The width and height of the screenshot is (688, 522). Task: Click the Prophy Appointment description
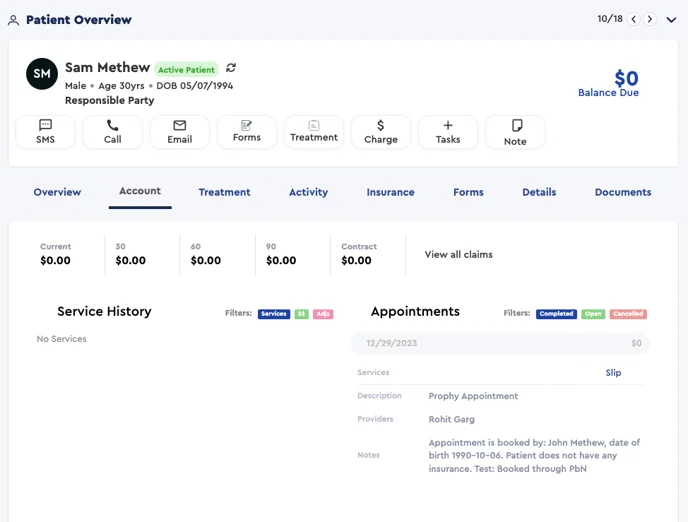point(473,396)
